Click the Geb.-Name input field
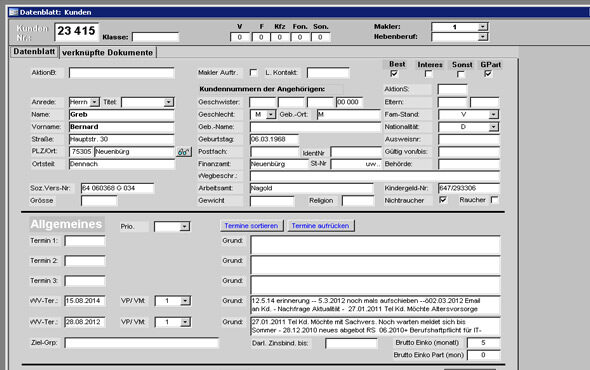 click(315, 127)
